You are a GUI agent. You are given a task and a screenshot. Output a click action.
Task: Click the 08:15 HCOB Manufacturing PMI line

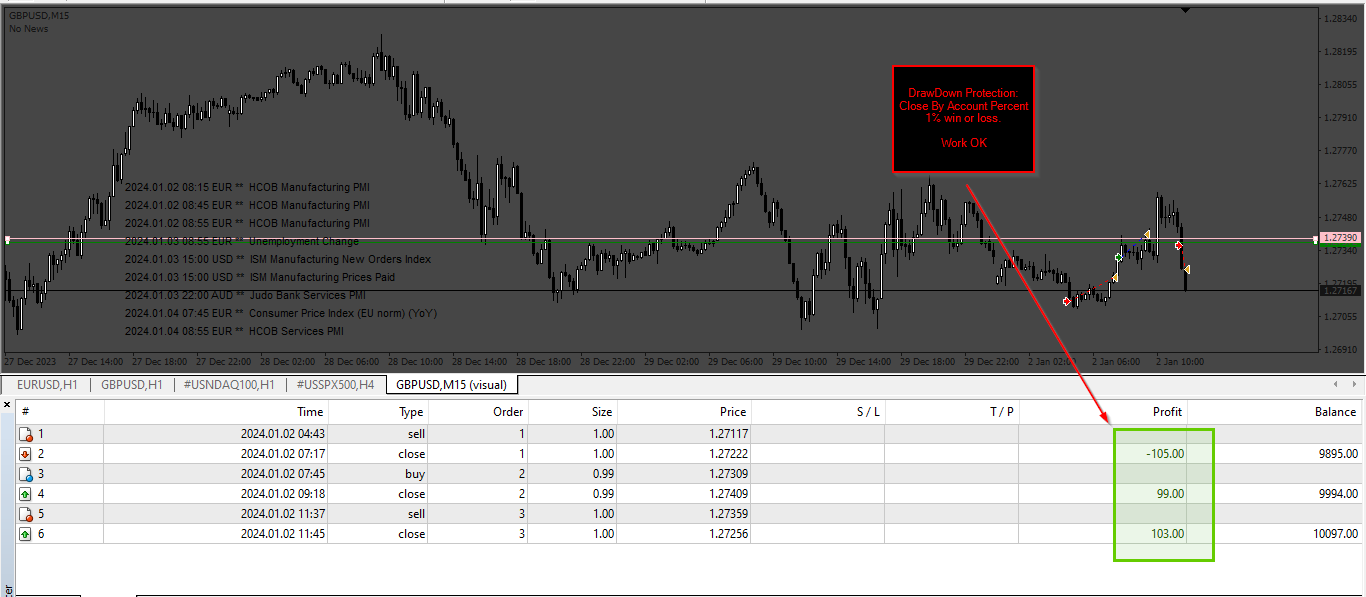click(x=247, y=187)
